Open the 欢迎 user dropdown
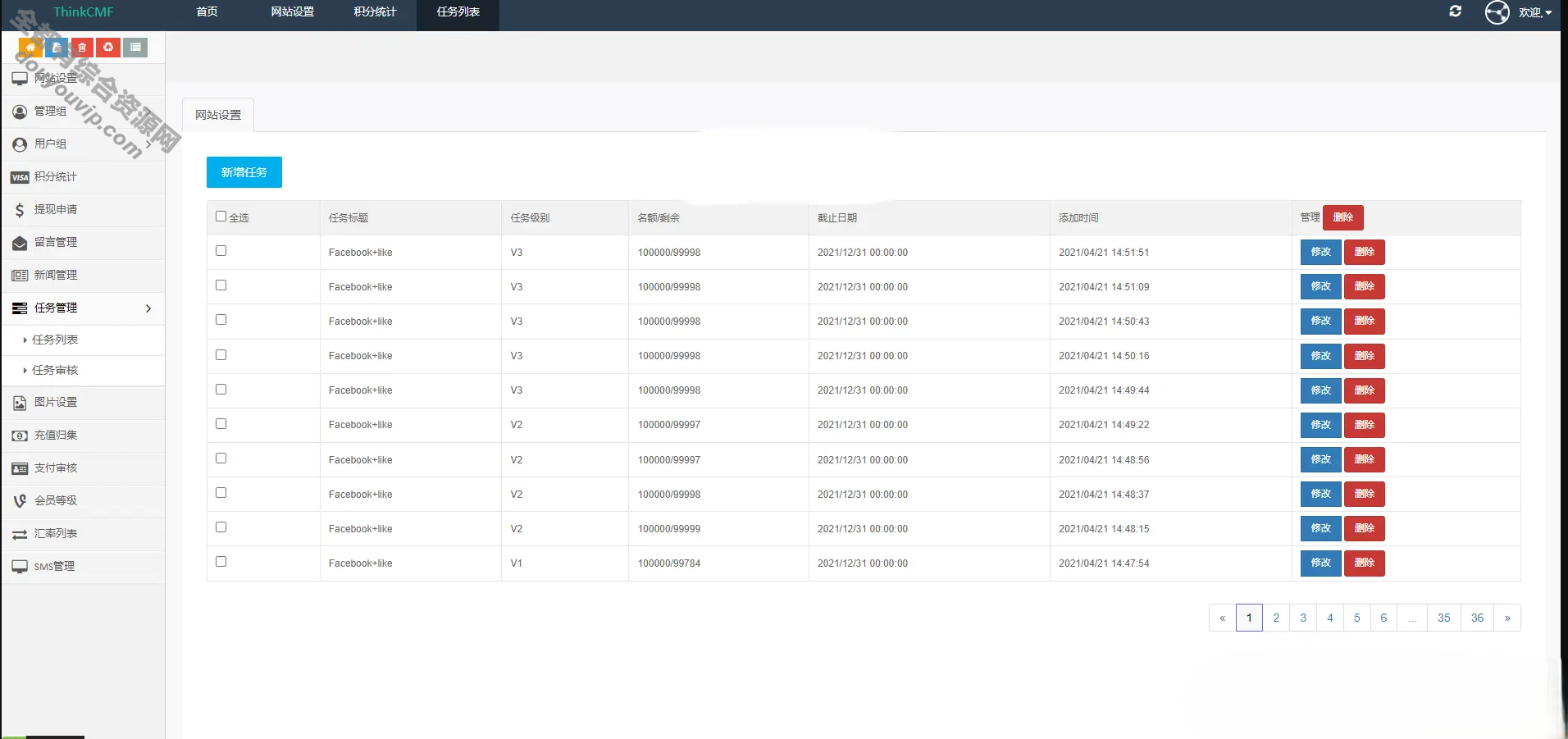Viewport: 1568px width, 739px height. 1534,12
